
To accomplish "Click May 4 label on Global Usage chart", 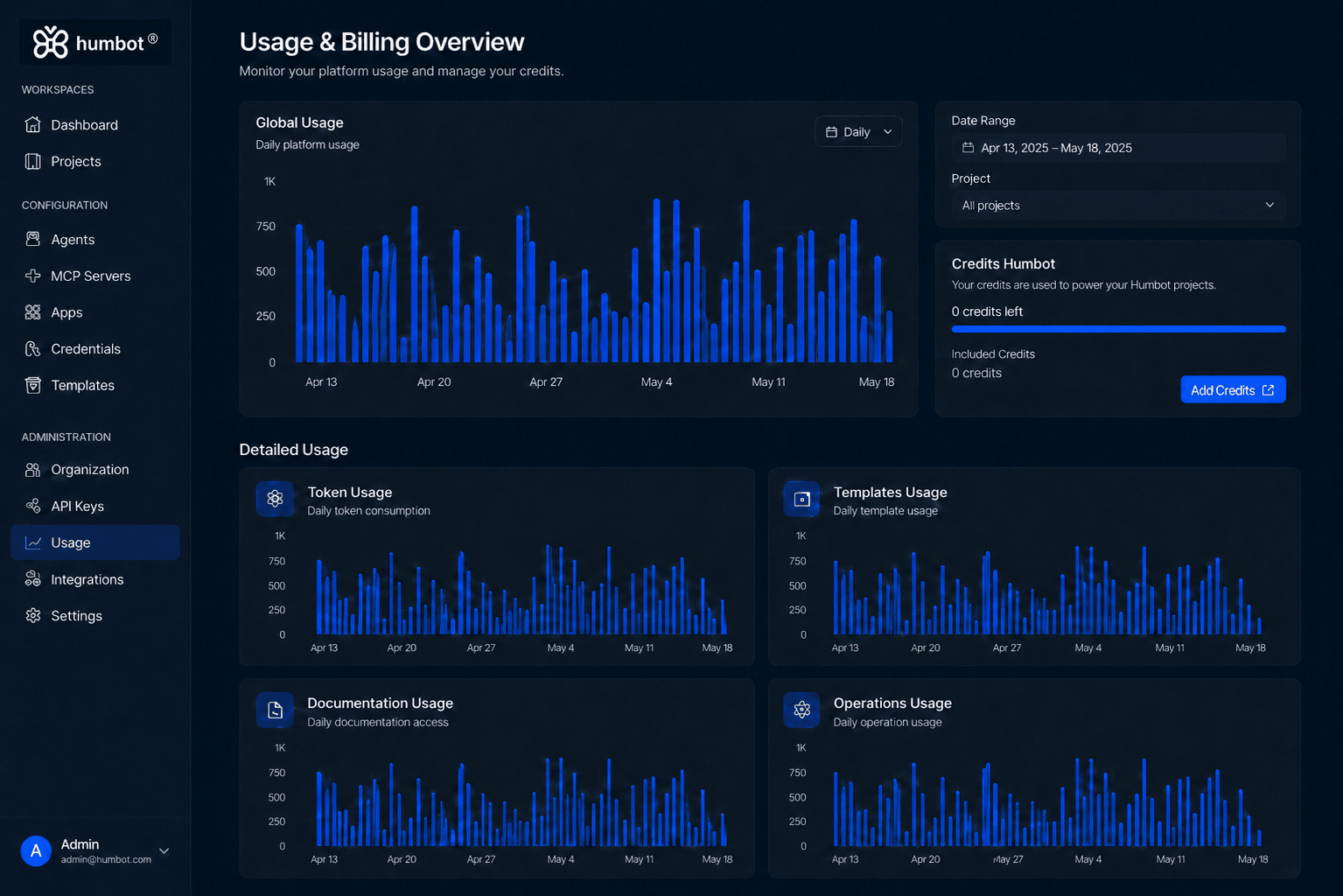I will [656, 382].
